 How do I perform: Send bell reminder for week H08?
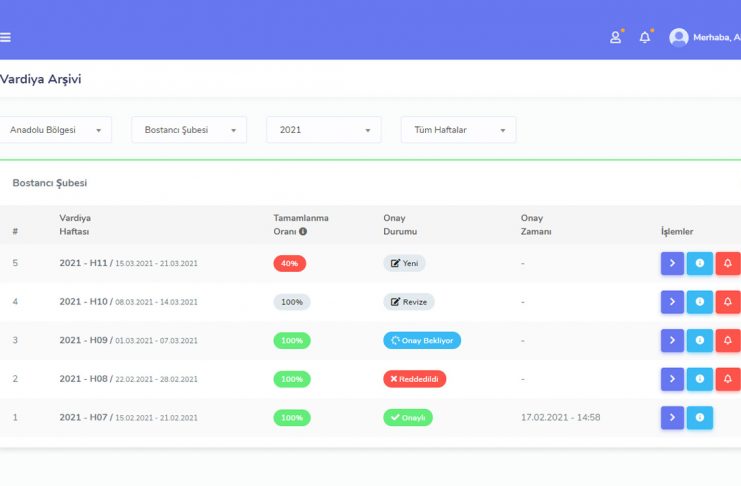(728, 379)
